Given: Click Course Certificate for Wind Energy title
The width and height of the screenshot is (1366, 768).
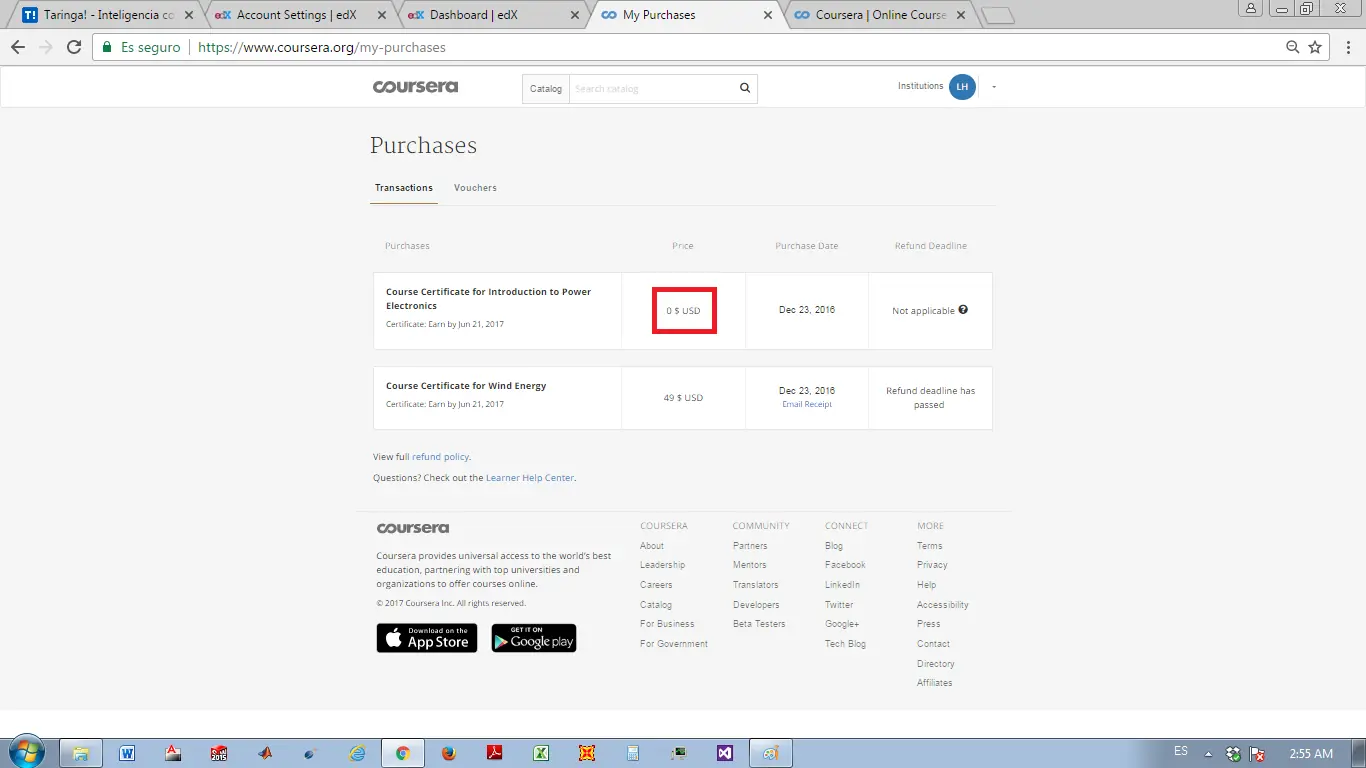Looking at the screenshot, I should [x=466, y=386].
